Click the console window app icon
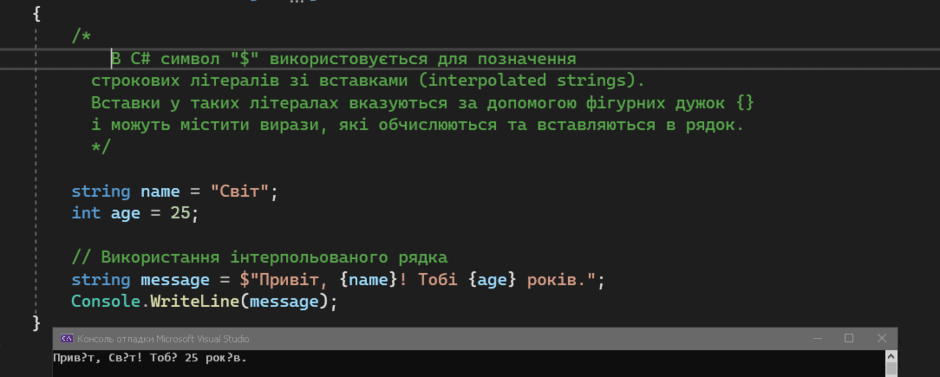Image resolution: width=940 pixels, height=377 pixels. pos(67,339)
